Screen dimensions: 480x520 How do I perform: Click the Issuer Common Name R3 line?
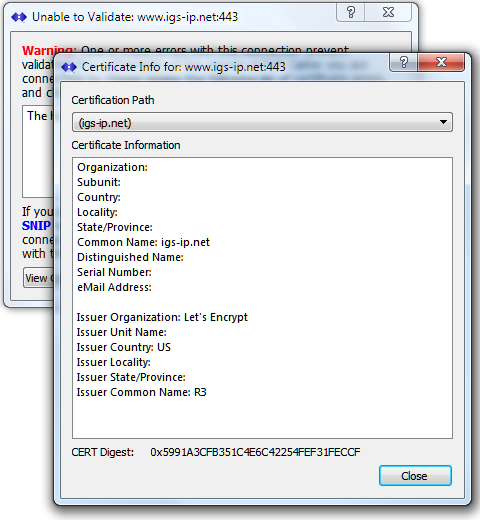click(x=141, y=392)
